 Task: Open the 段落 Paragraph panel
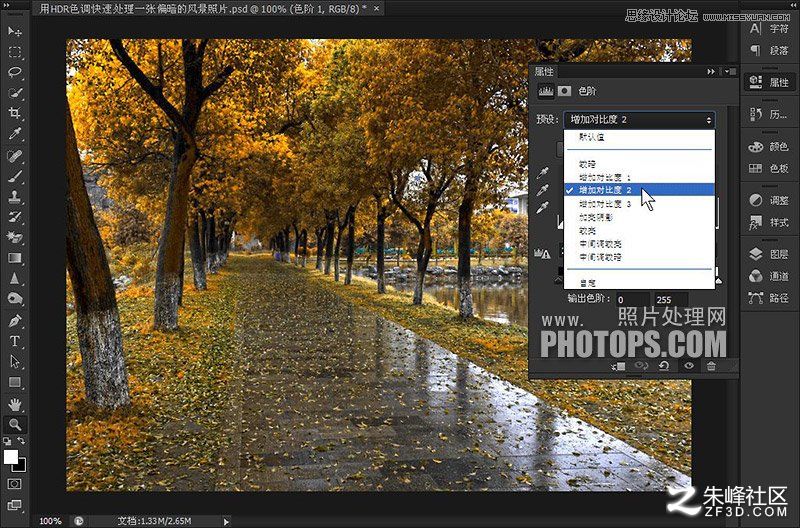pos(769,51)
